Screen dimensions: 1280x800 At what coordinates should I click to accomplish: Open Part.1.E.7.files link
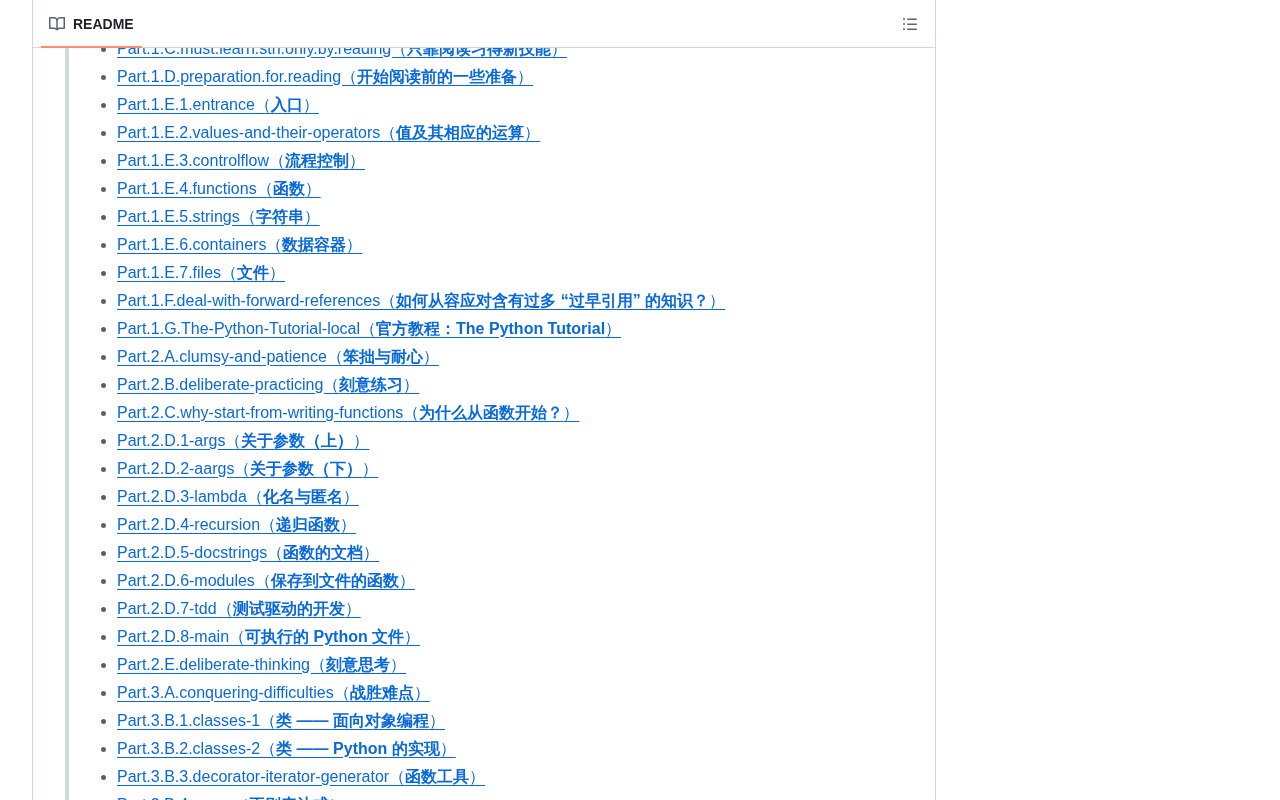click(201, 273)
